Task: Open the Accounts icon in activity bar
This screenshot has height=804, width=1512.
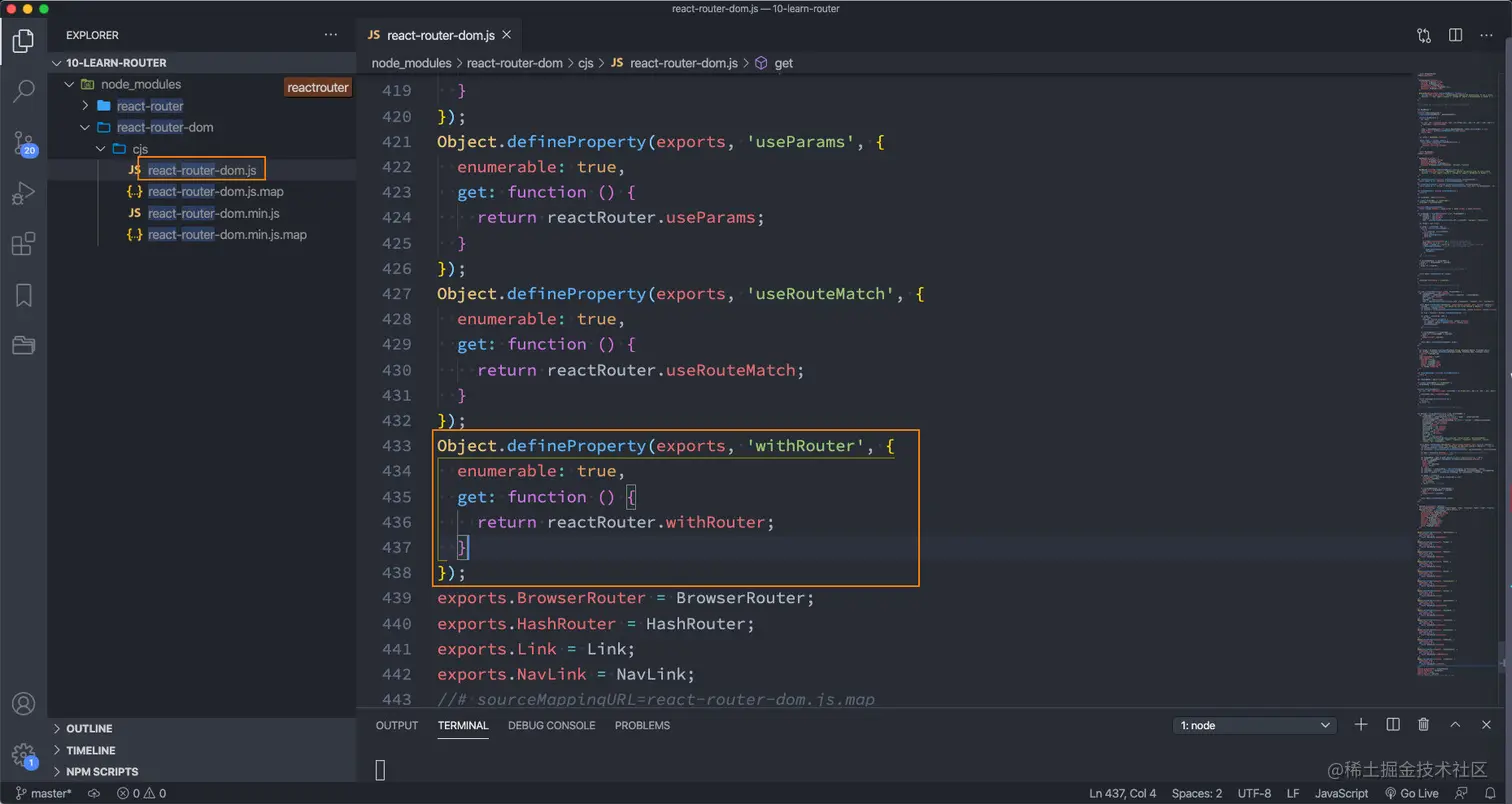Action: point(23,703)
